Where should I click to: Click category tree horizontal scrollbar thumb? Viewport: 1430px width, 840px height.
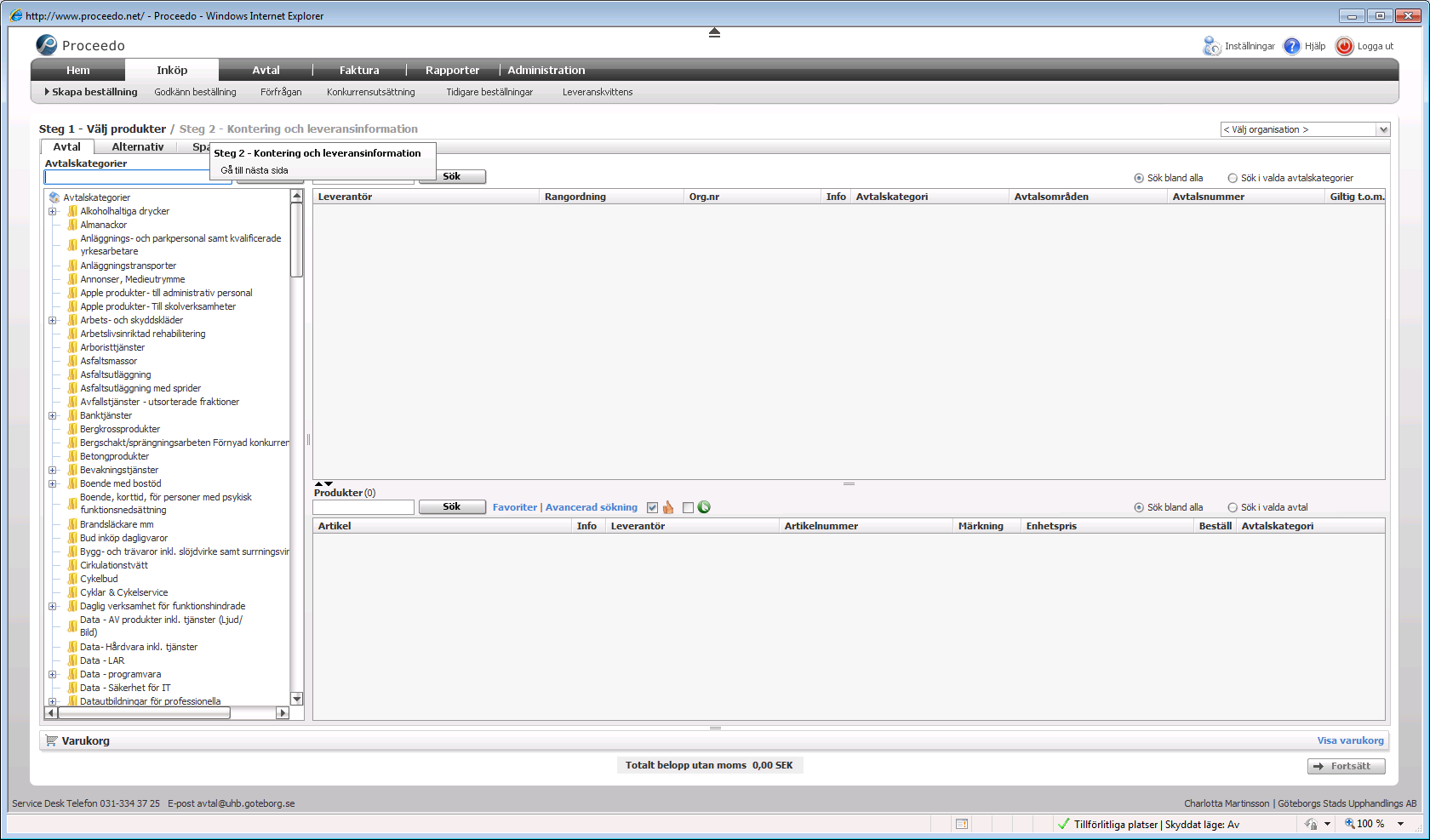[143, 712]
